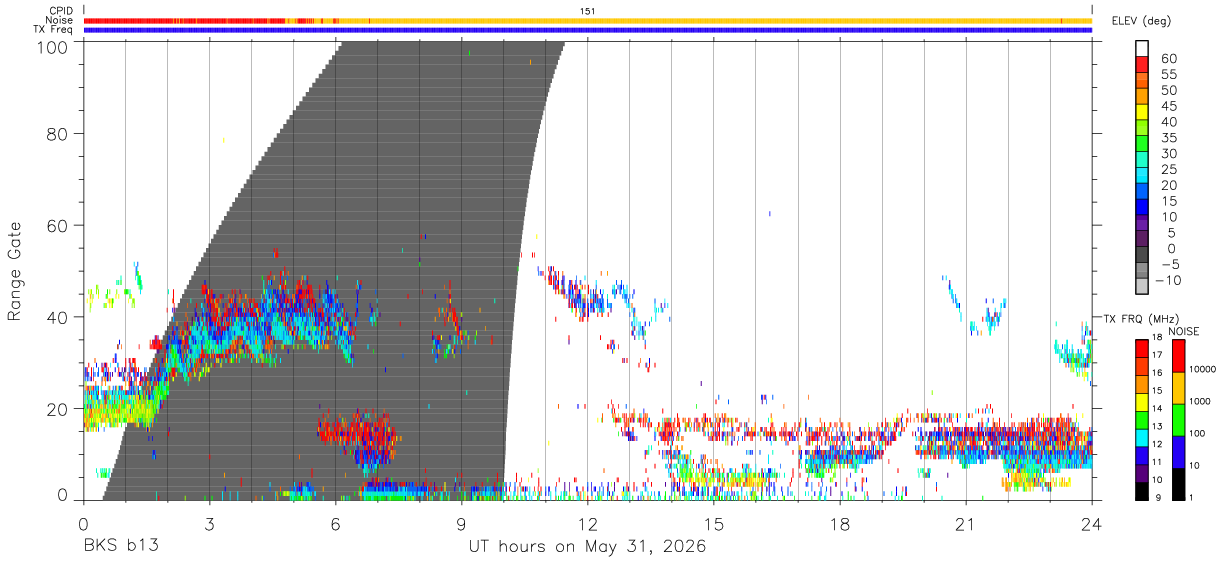Click the 3 tick on UT hours axis
This screenshot has width=1228, height=567.
coord(209,524)
